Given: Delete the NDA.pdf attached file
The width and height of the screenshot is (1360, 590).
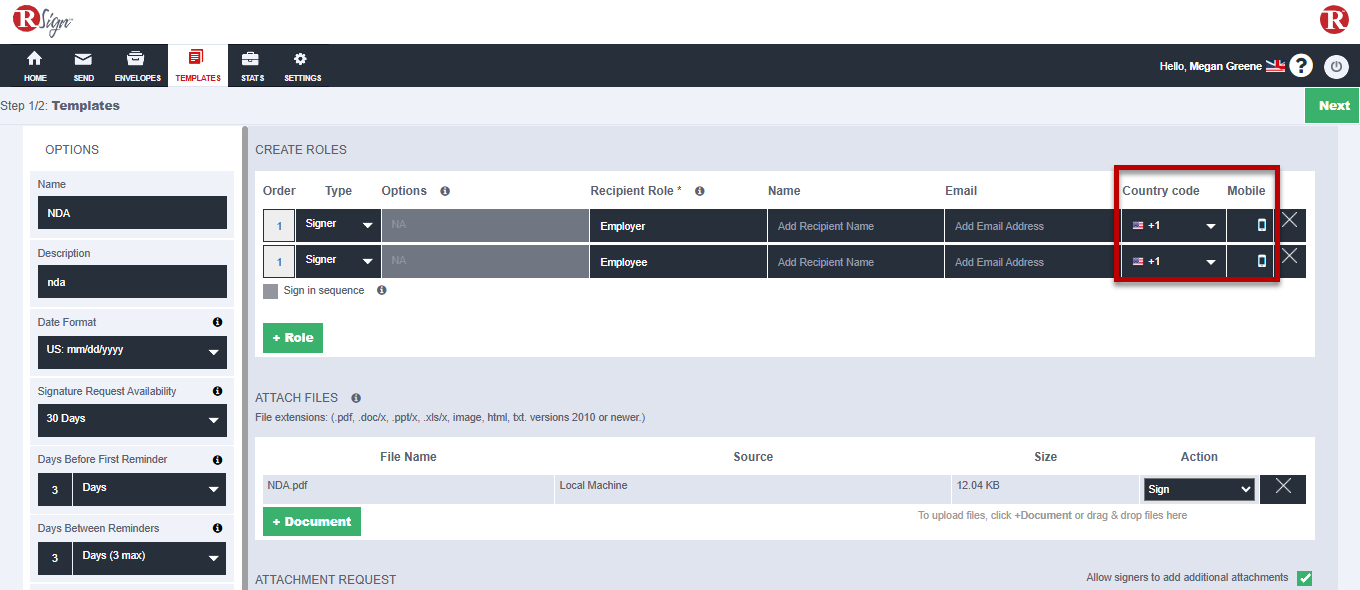Looking at the screenshot, I should 1283,487.
